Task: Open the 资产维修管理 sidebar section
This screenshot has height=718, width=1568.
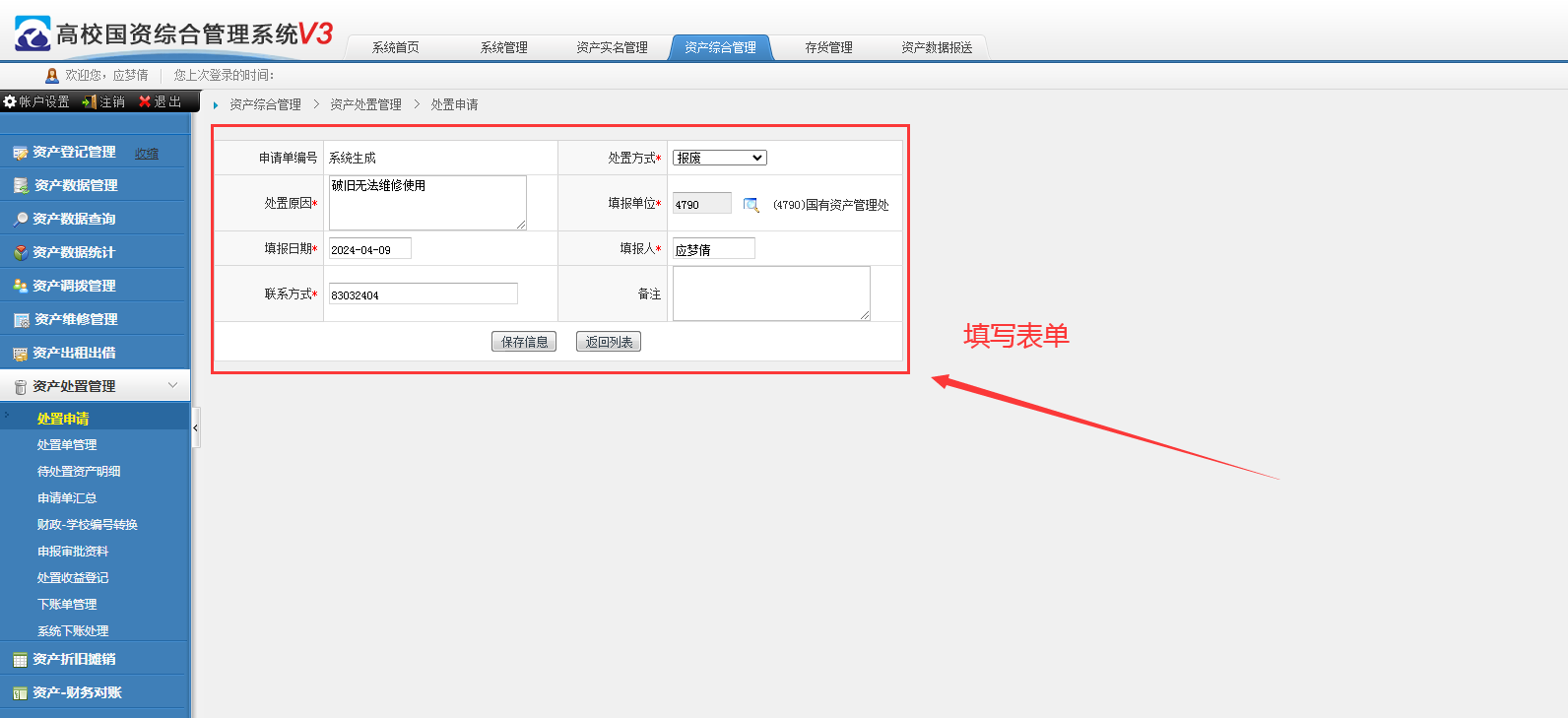Action: (x=76, y=319)
